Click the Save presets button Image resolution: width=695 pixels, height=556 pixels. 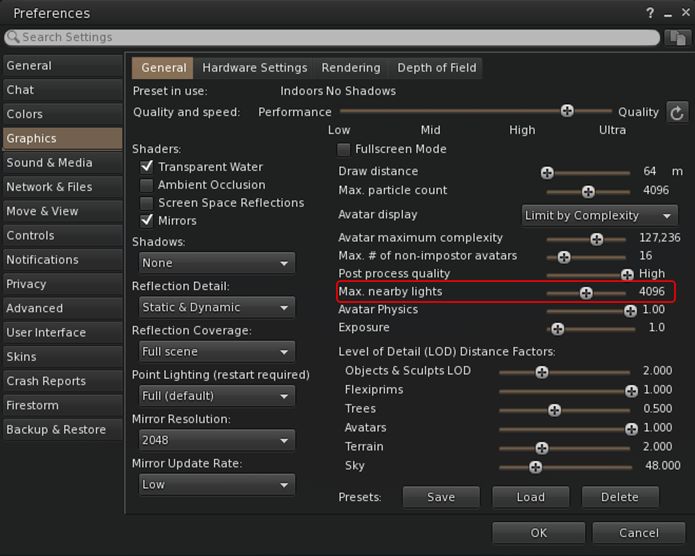pos(440,497)
